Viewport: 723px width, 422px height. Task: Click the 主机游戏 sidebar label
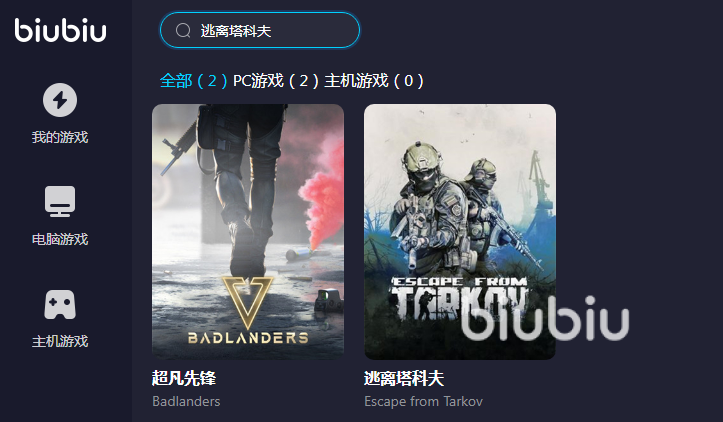[60, 341]
